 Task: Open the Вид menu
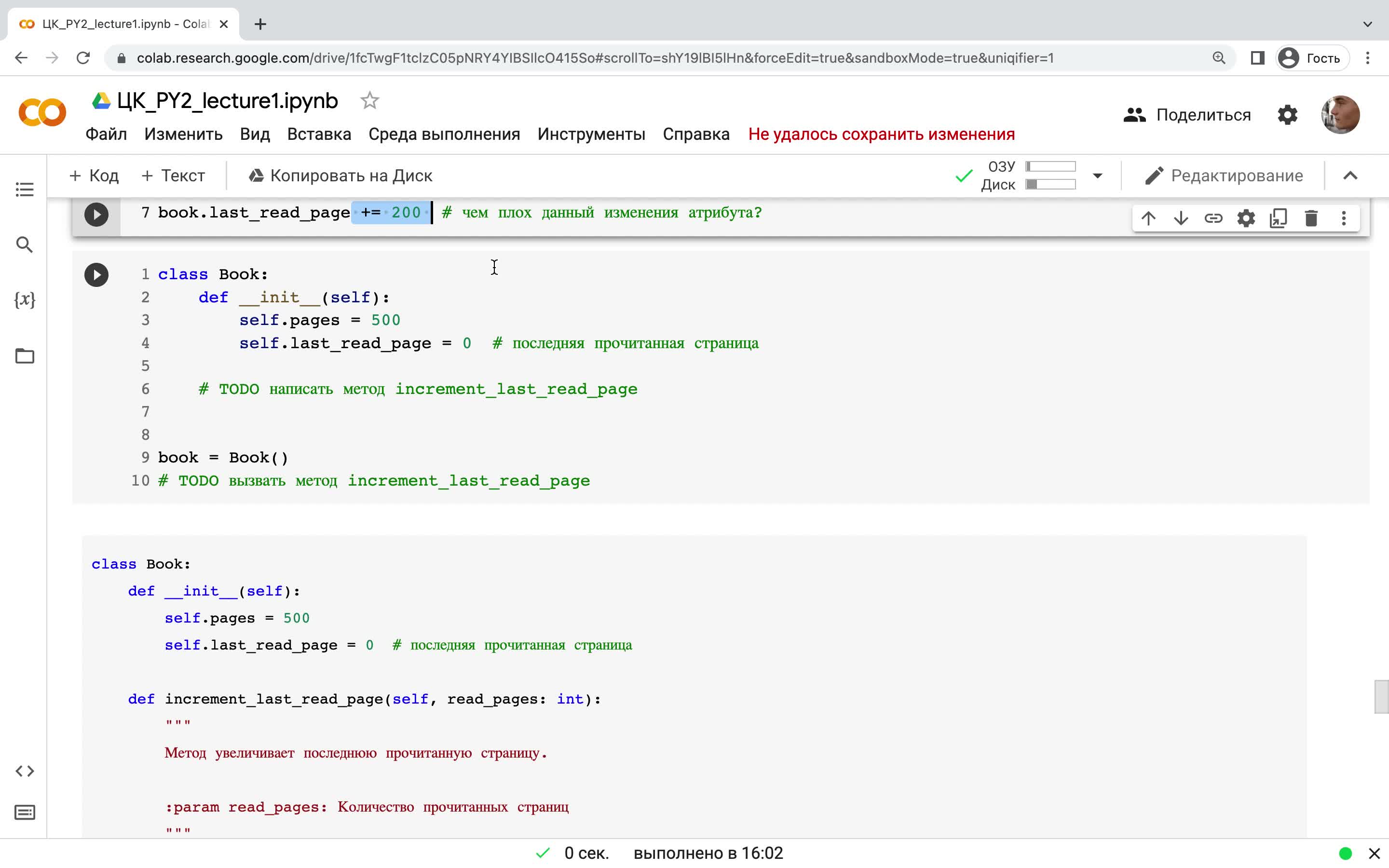(255, 135)
